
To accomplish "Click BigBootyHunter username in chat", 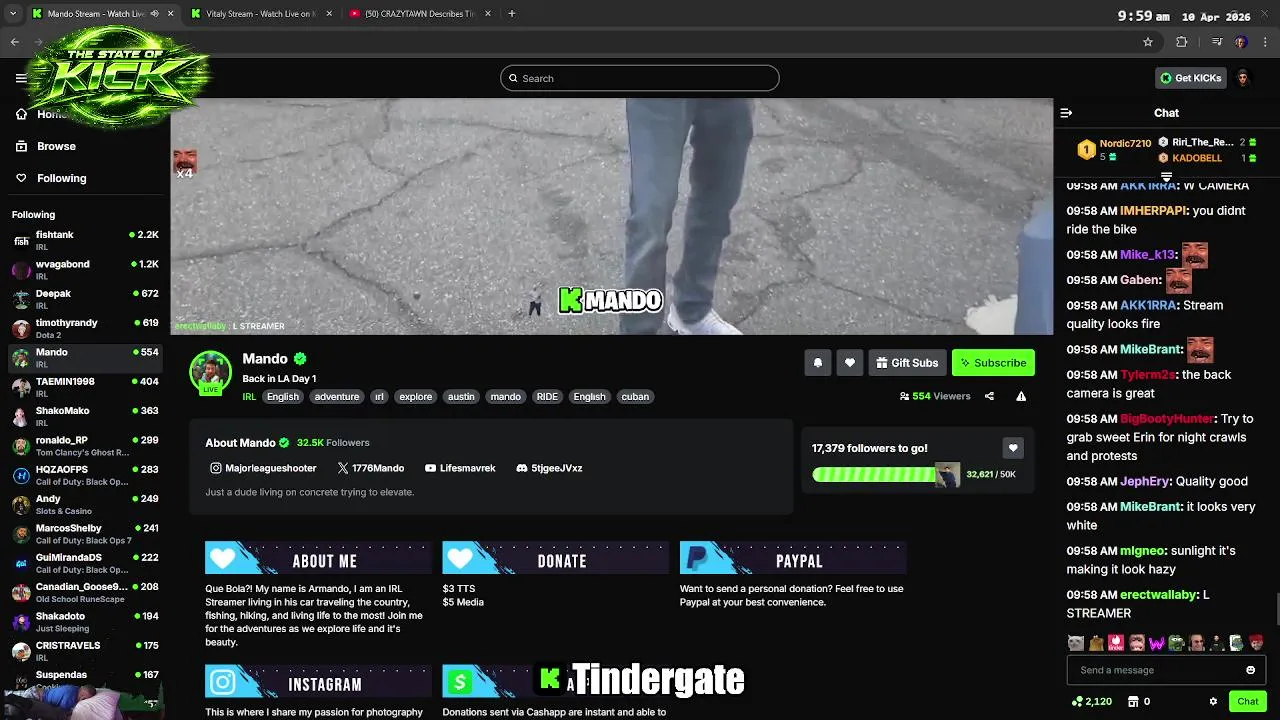I will click(1166, 419).
